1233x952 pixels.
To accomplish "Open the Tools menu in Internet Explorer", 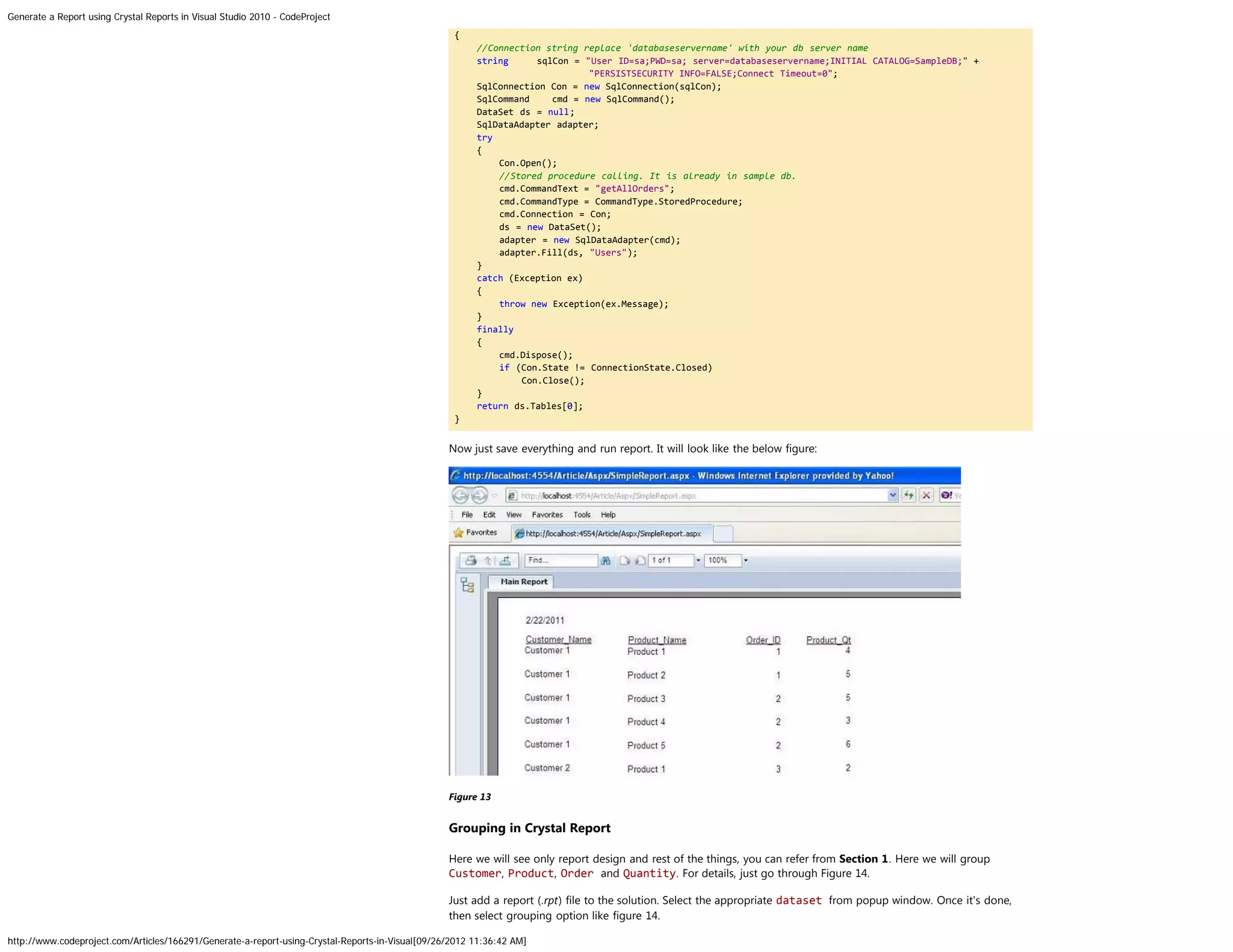I will [582, 515].
